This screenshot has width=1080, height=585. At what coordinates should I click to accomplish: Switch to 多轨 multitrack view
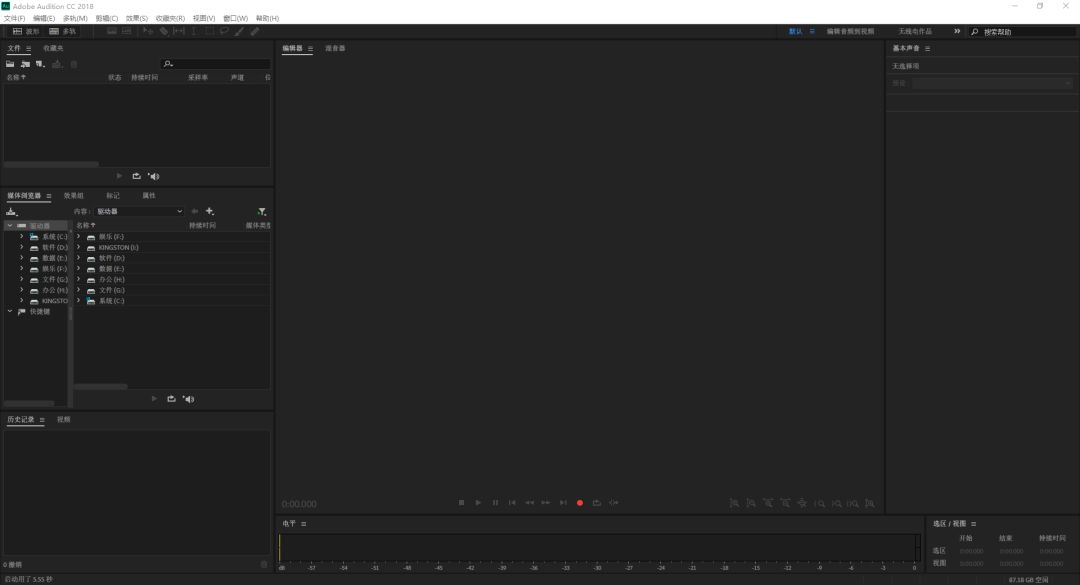coord(63,31)
